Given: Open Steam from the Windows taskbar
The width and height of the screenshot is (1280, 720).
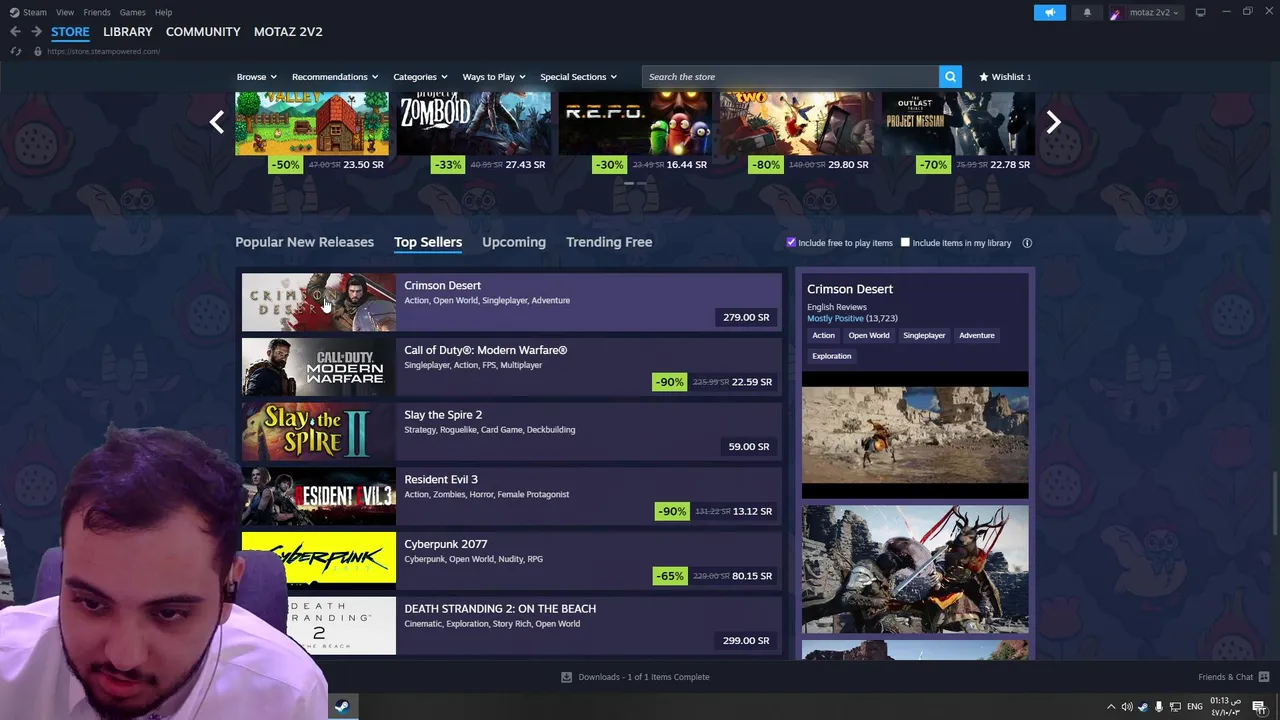Looking at the screenshot, I should pos(342,707).
